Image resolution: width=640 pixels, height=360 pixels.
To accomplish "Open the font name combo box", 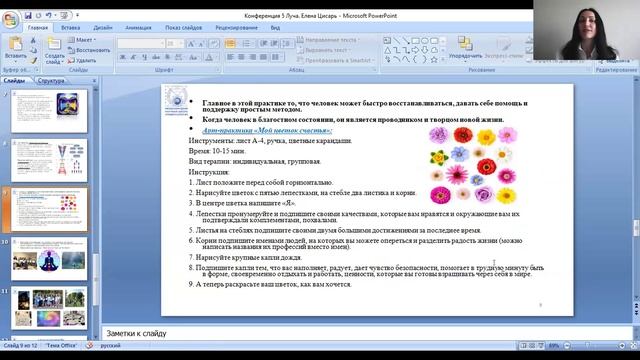I will (141, 44).
